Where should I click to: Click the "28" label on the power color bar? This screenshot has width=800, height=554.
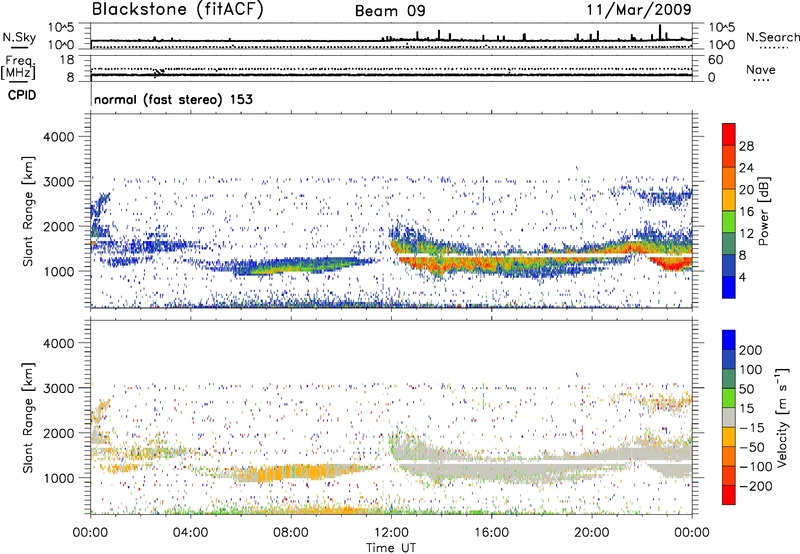click(x=746, y=146)
